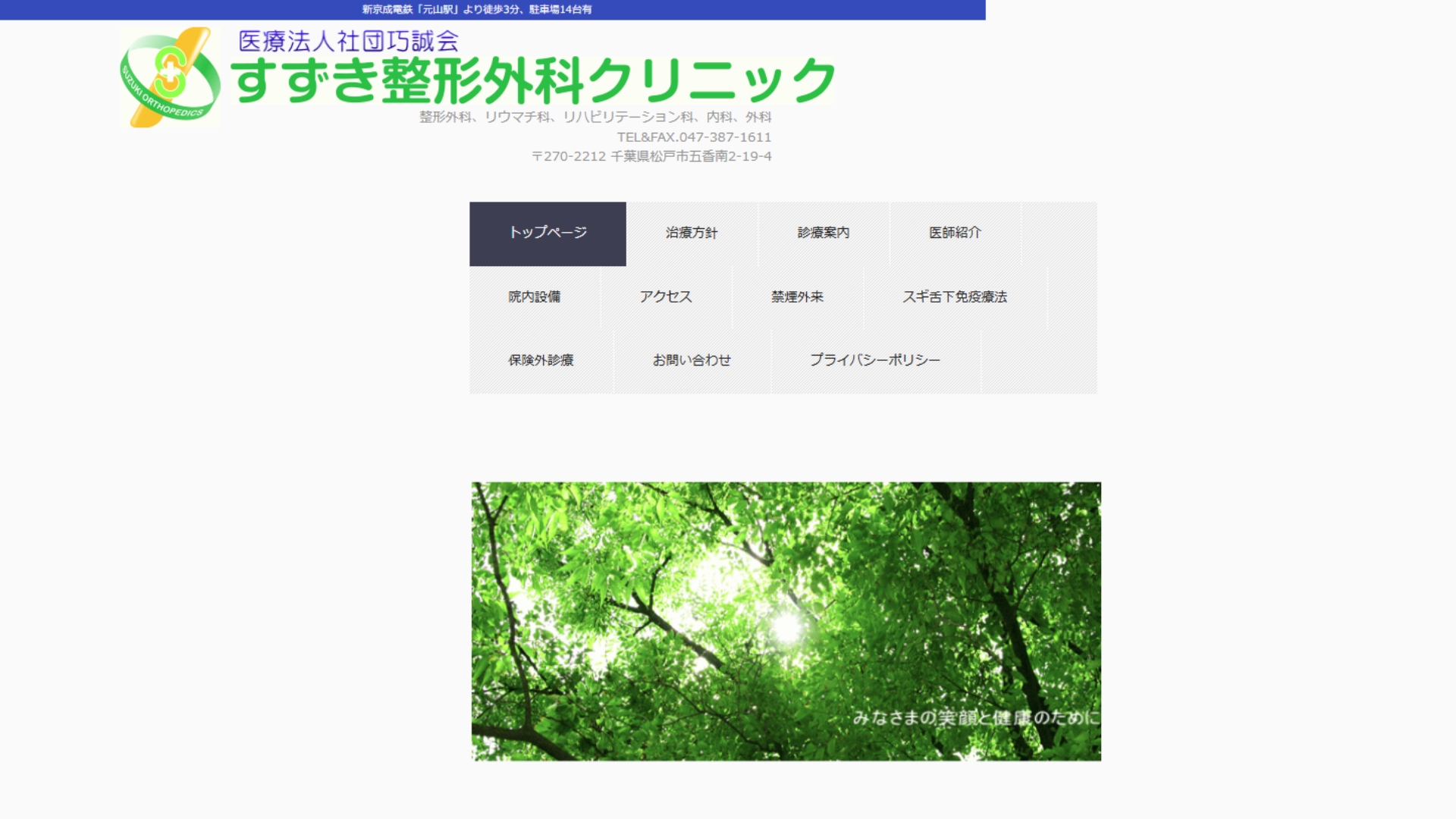1456x819 pixels.
Task: Open the お問い合わせ contact page
Action: 692,360
